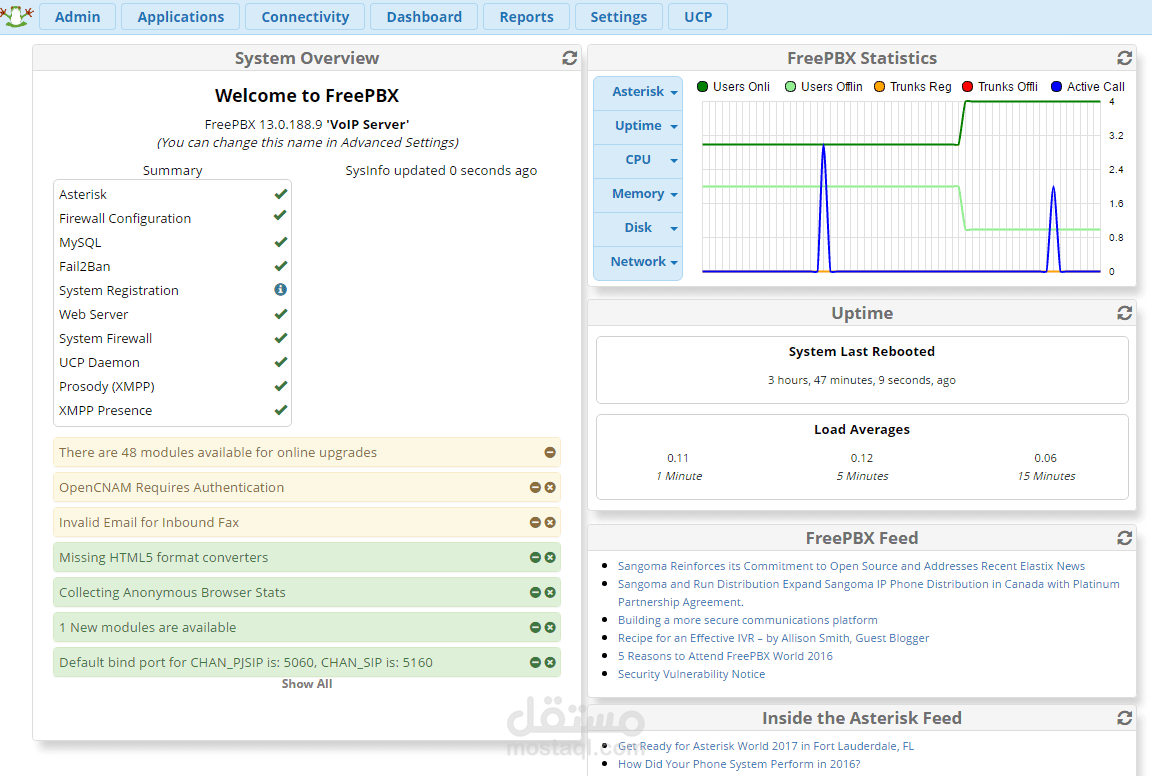Reload the FreePBX Feed panel
Screen dimensions: 1152x776
(1124, 539)
